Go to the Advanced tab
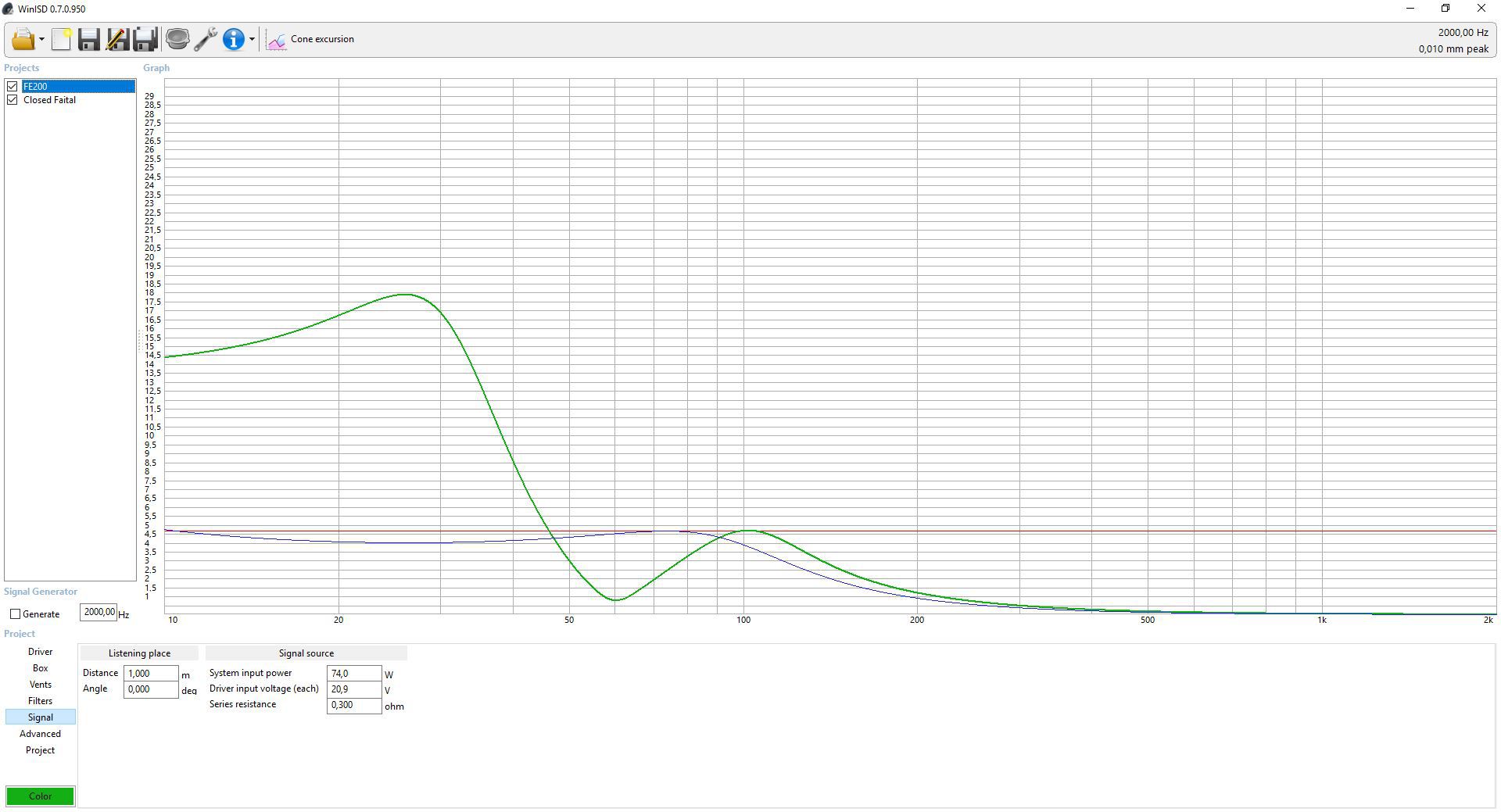Image resolution: width=1501 pixels, height=812 pixels. pos(40,734)
